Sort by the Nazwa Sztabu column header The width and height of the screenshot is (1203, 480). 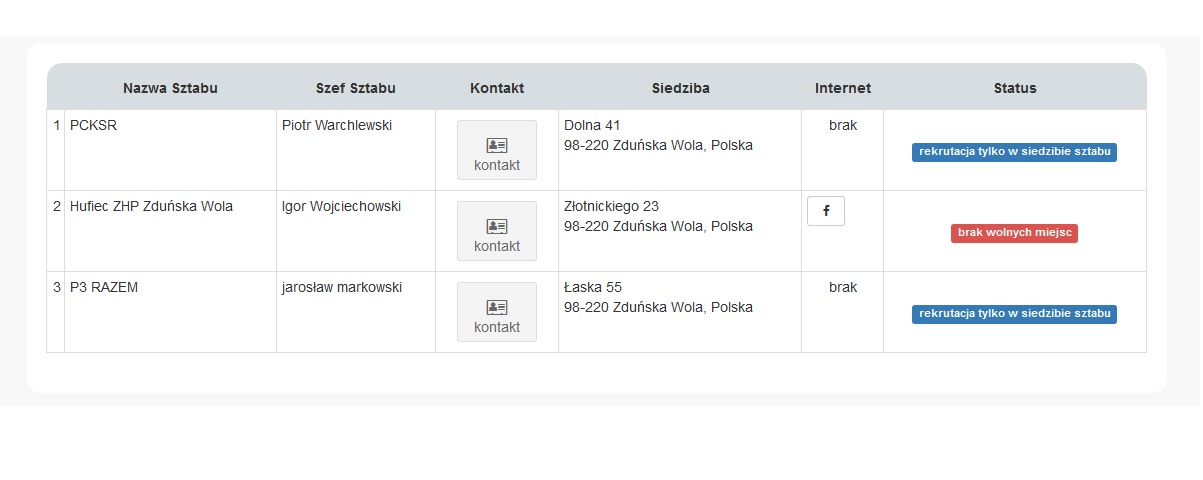[x=170, y=88]
